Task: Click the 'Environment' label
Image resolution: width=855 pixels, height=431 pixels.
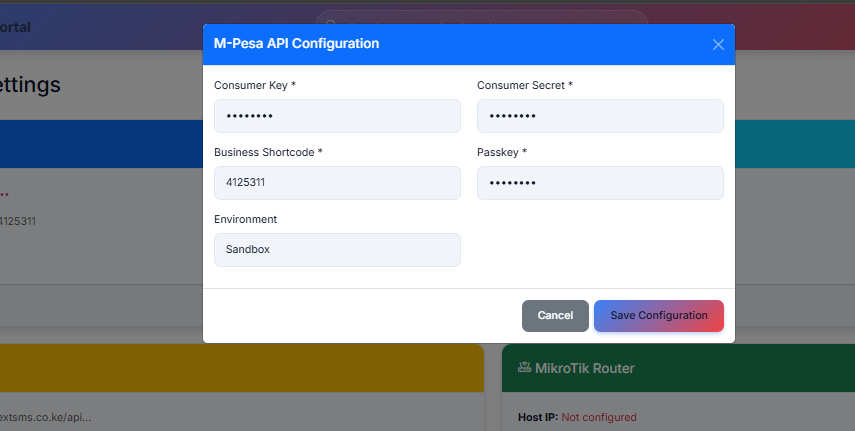Action: 245,219
